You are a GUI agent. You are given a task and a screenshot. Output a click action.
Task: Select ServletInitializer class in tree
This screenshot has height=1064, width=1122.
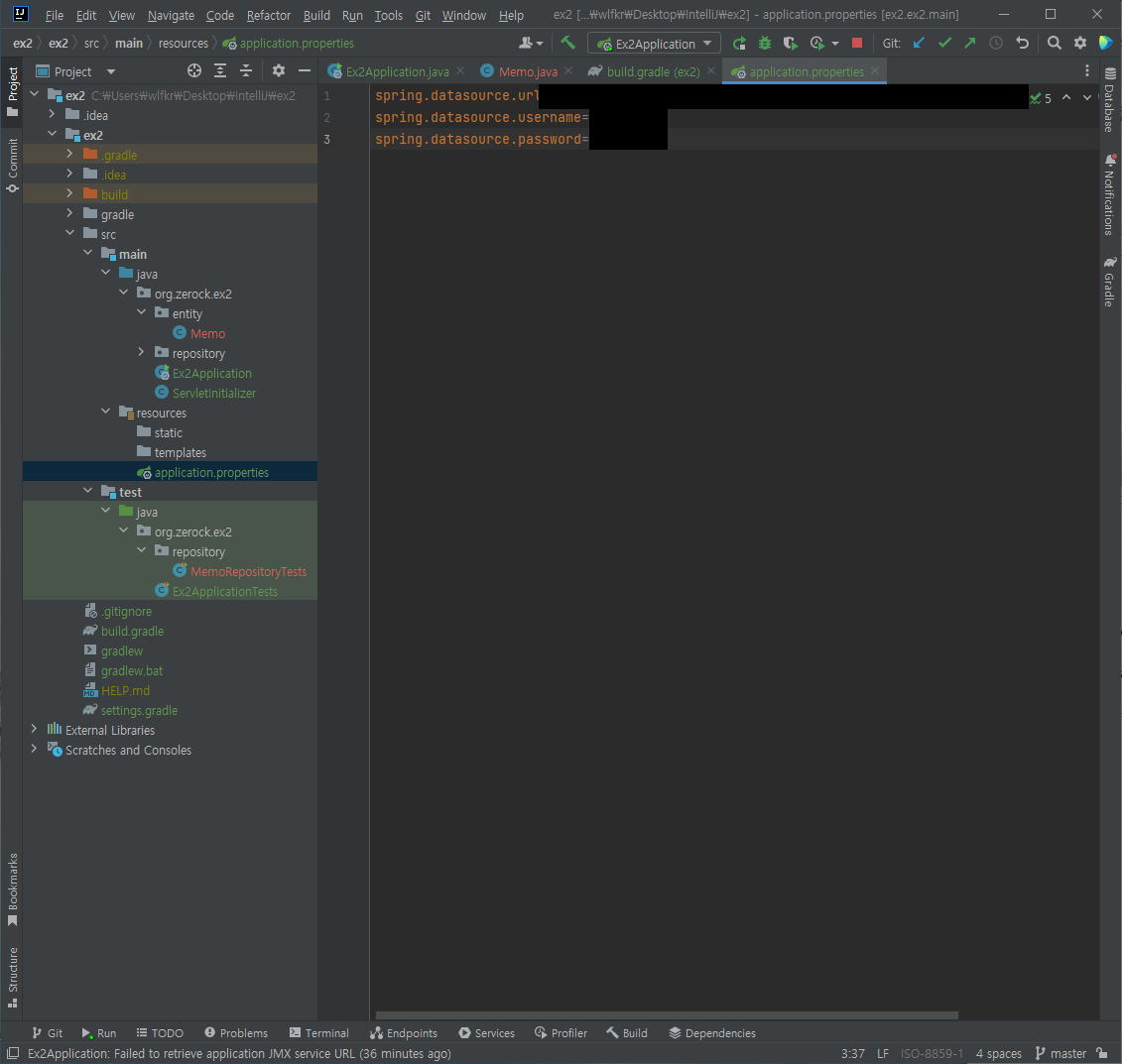[x=213, y=394]
